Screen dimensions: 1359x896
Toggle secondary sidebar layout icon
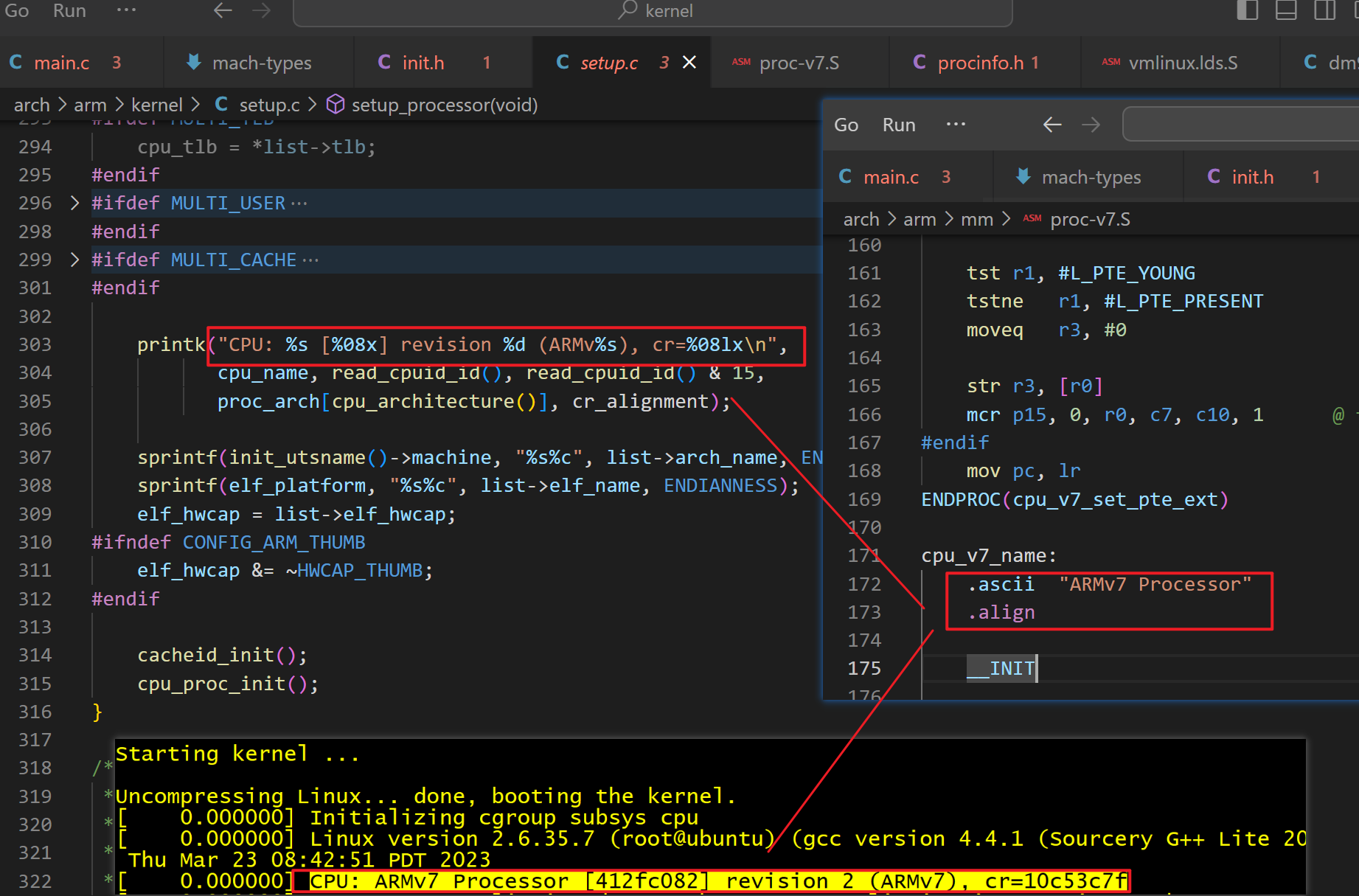pyautogui.click(x=1325, y=10)
